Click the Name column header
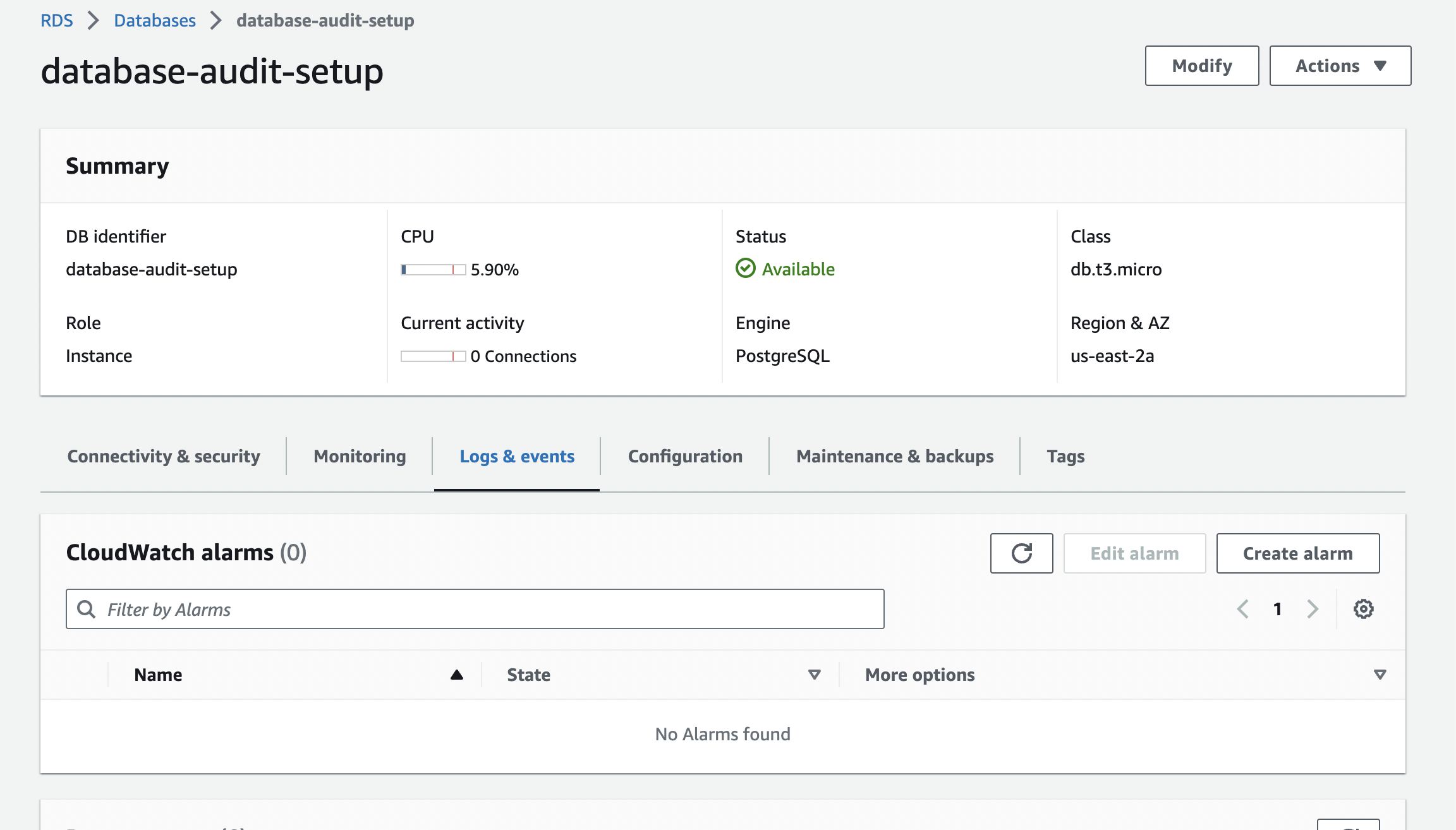 point(158,675)
